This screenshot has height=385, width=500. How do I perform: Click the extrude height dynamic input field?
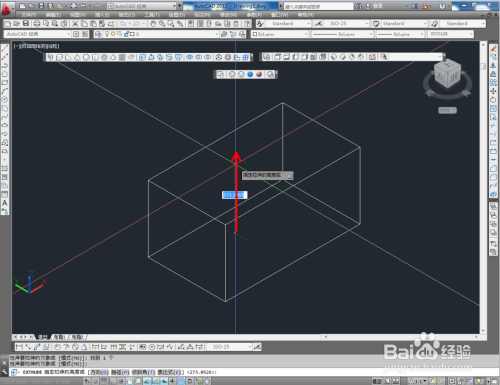234,195
